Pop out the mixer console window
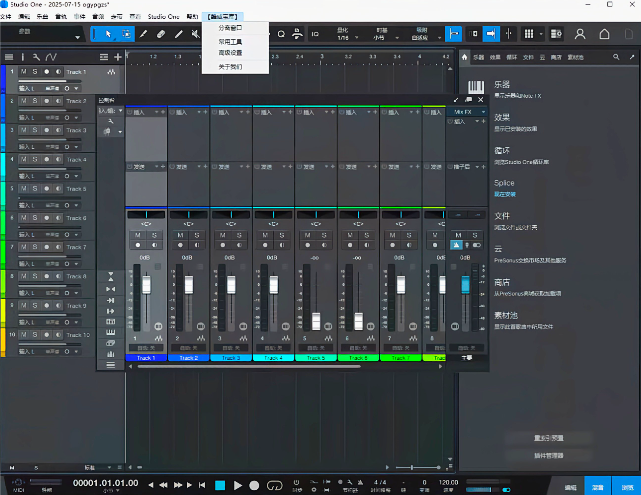641x495 pixels. click(x=468, y=100)
